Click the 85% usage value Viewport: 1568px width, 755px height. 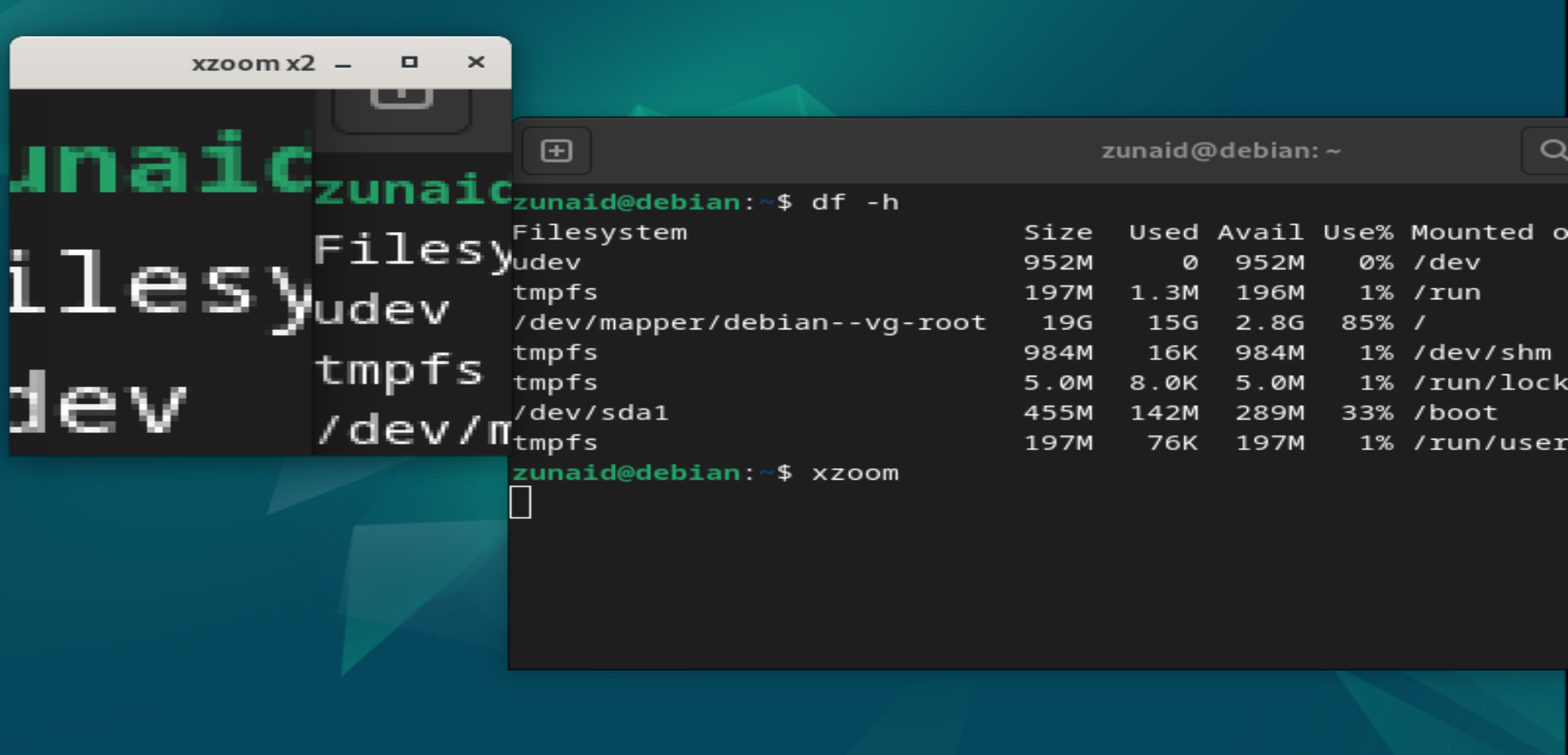pos(1367,323)
